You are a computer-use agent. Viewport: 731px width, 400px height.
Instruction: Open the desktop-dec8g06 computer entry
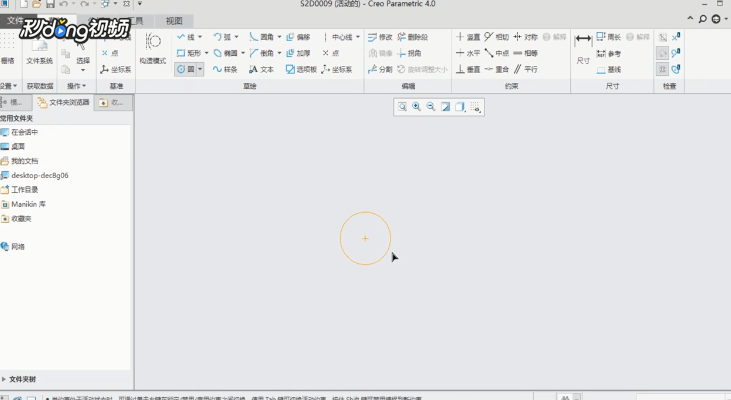[34, 175]
